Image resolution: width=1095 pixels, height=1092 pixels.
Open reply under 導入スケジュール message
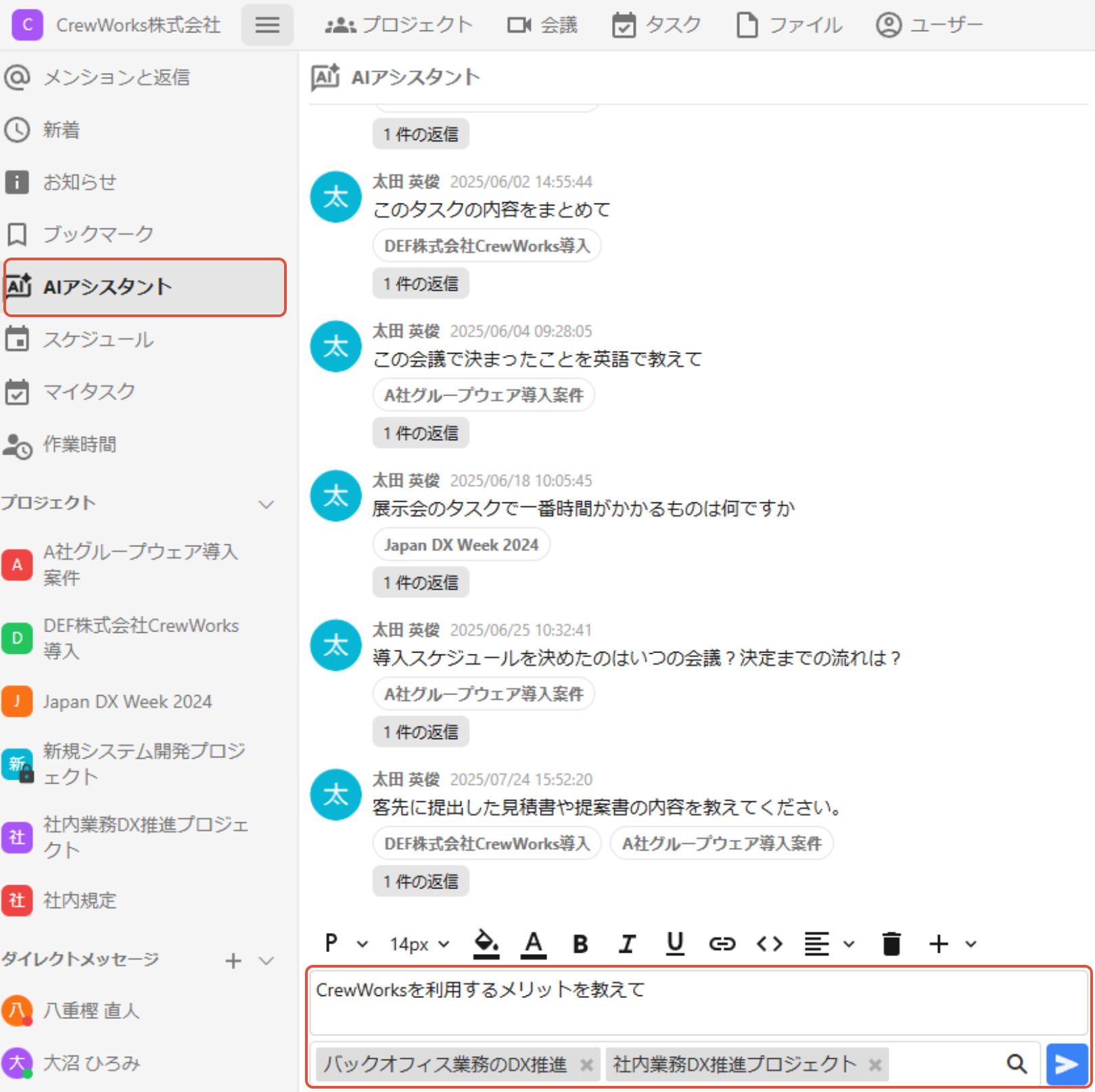tap(421, 732)
